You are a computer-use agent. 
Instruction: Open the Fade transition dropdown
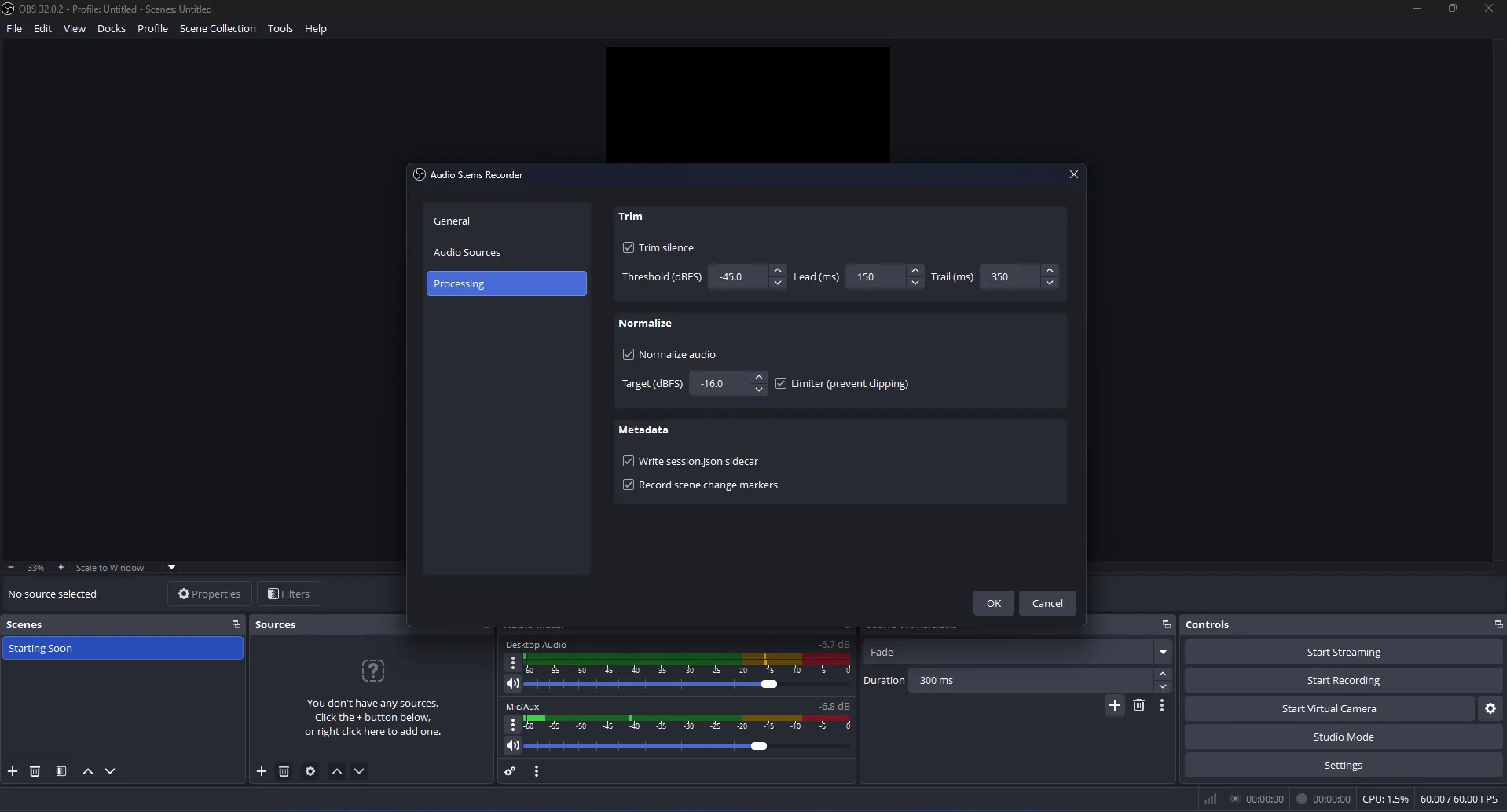point(1164,652)
